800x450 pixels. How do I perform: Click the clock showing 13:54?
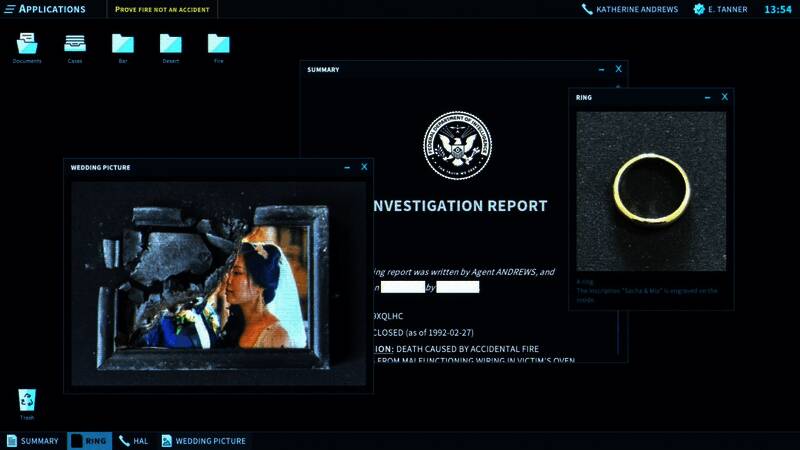click(x=777, y=9)
